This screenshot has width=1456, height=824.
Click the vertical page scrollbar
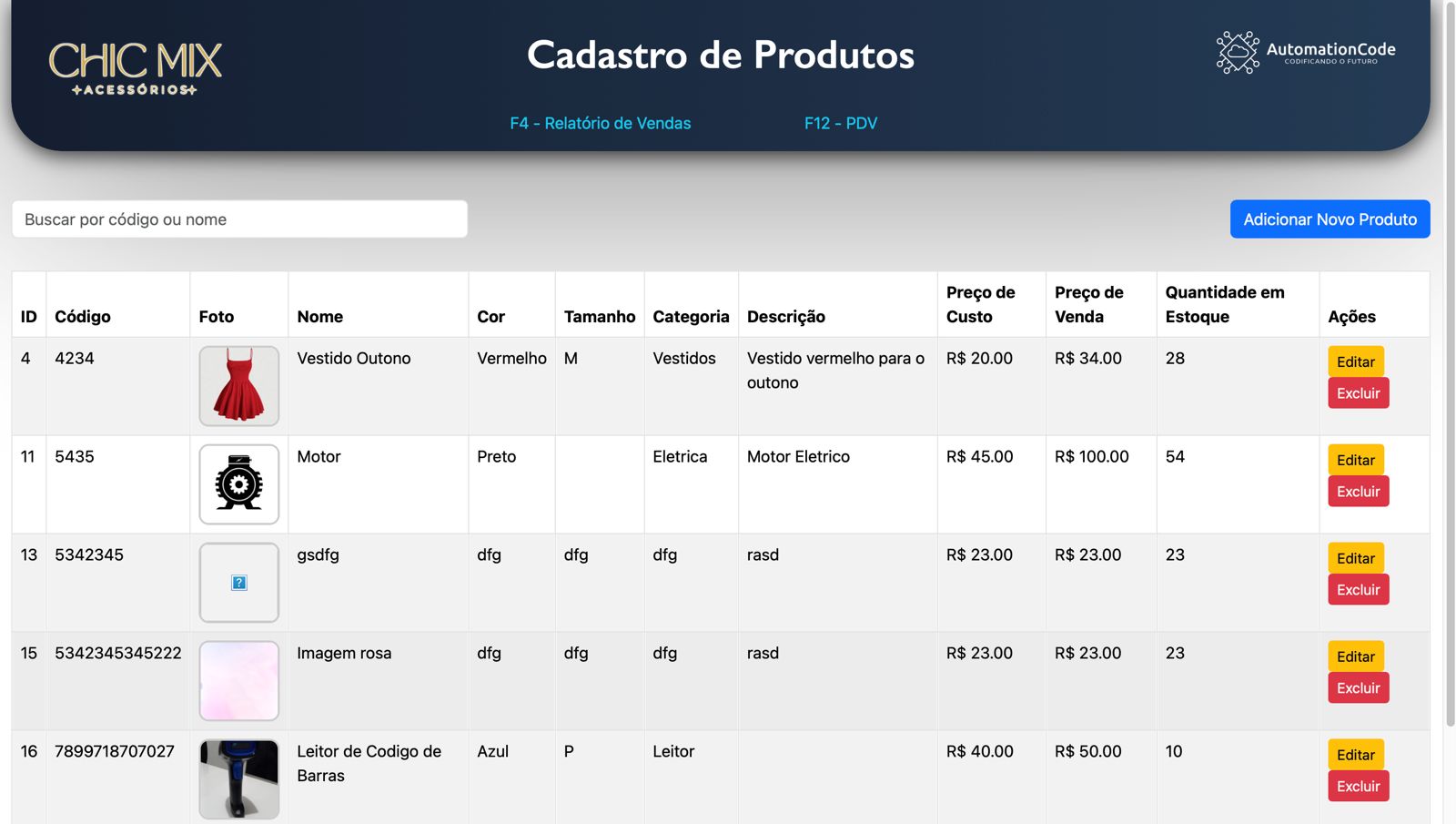[x=1450, y=364]
